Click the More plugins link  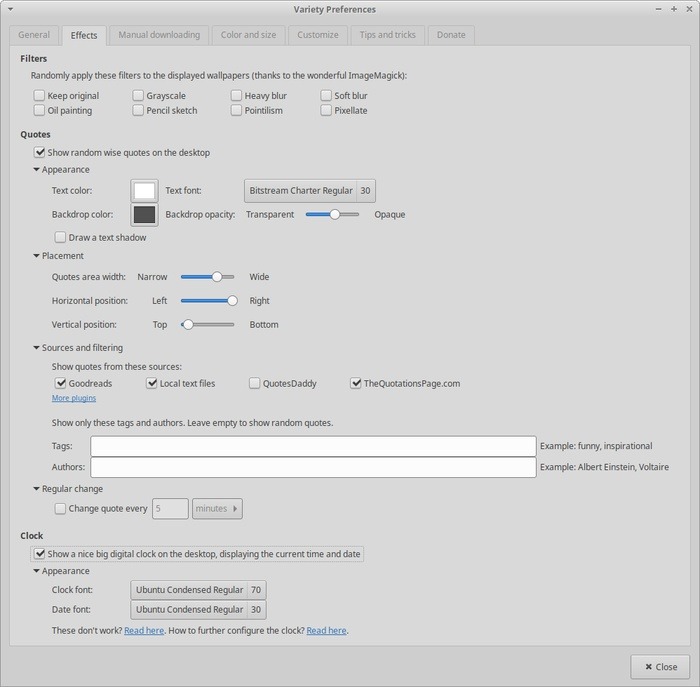click(74, 398)
